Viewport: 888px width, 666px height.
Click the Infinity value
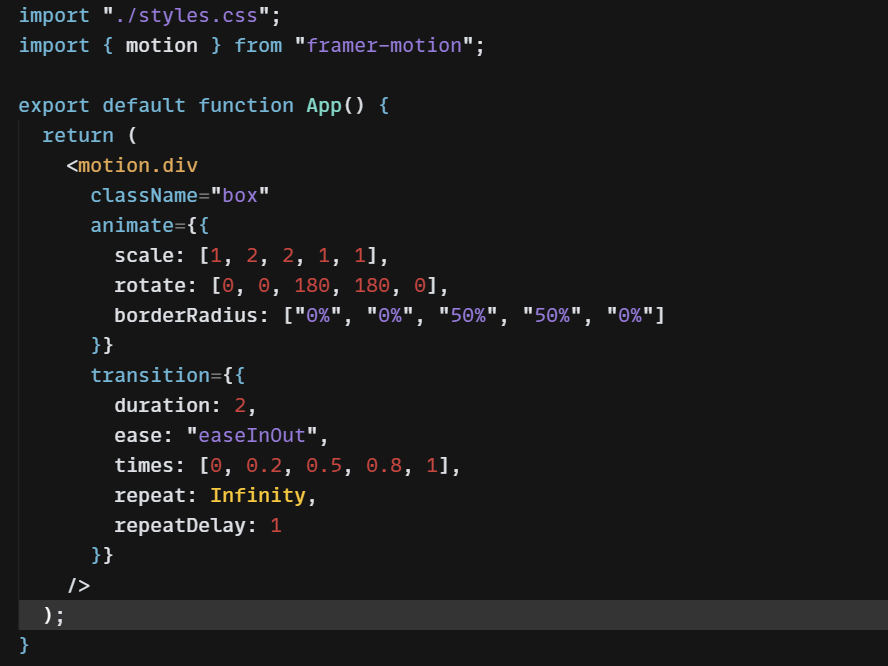click(258, 496)
